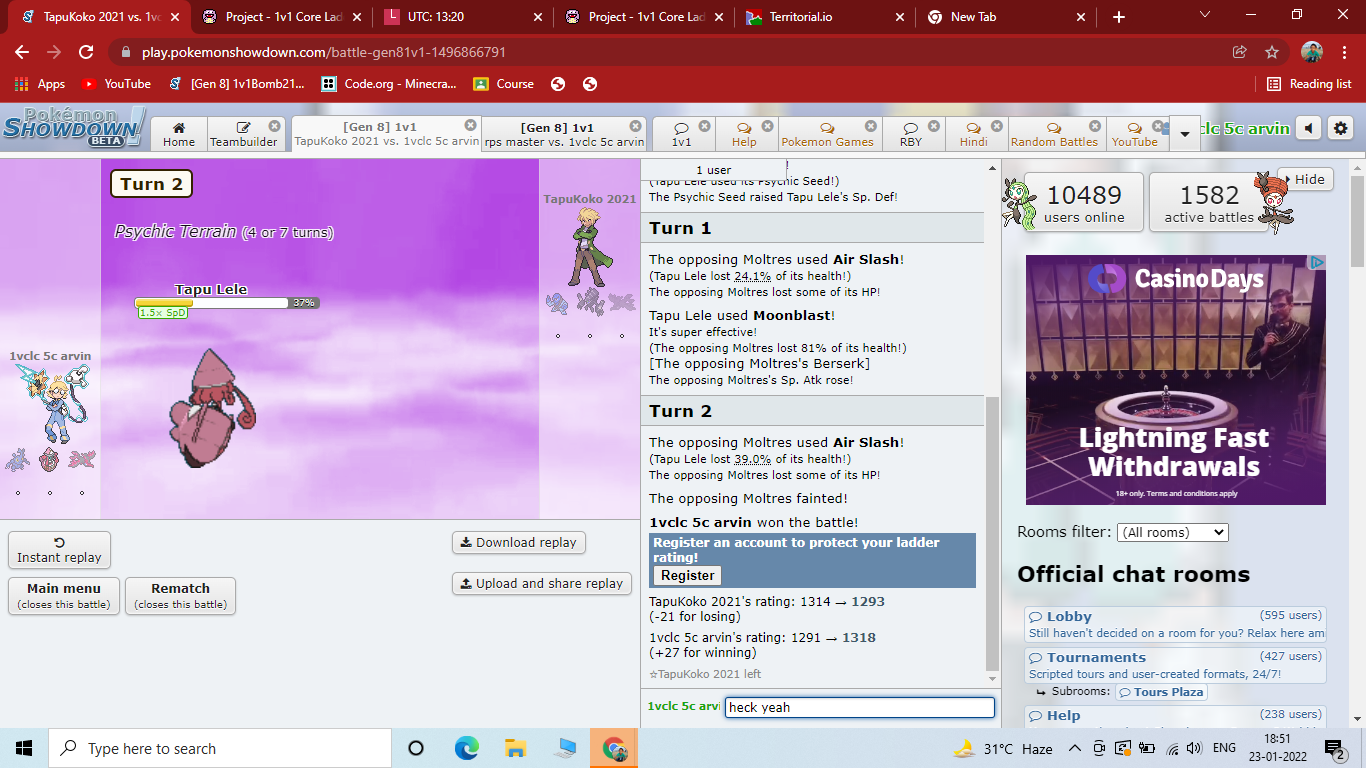Focus the battle chat input field
The width and height of the screenshot is (1366, 768).
pyautogui.click(x=859, y=707)
